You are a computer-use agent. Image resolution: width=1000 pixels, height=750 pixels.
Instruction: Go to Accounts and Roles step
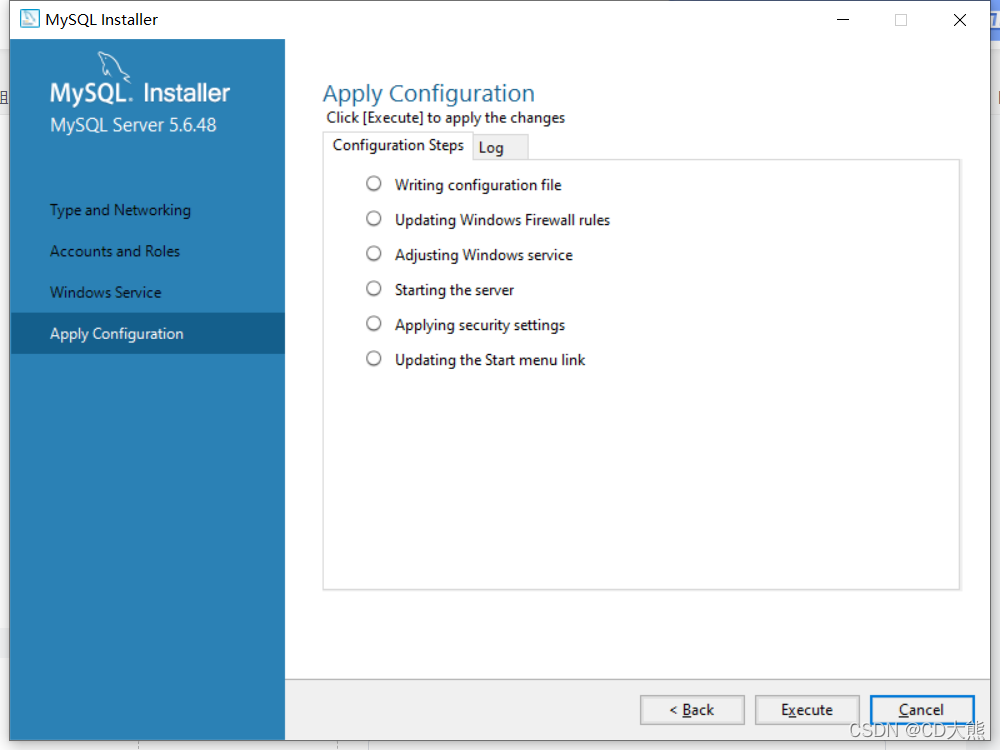tap(115, 251)
